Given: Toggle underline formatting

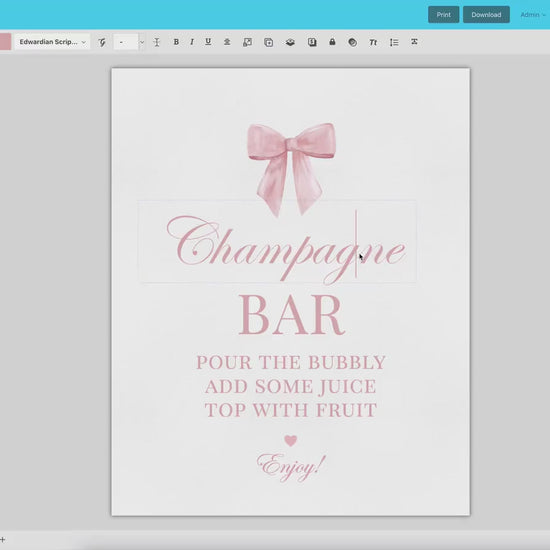Looking at the screenshot, I should [x=208, y=41].
